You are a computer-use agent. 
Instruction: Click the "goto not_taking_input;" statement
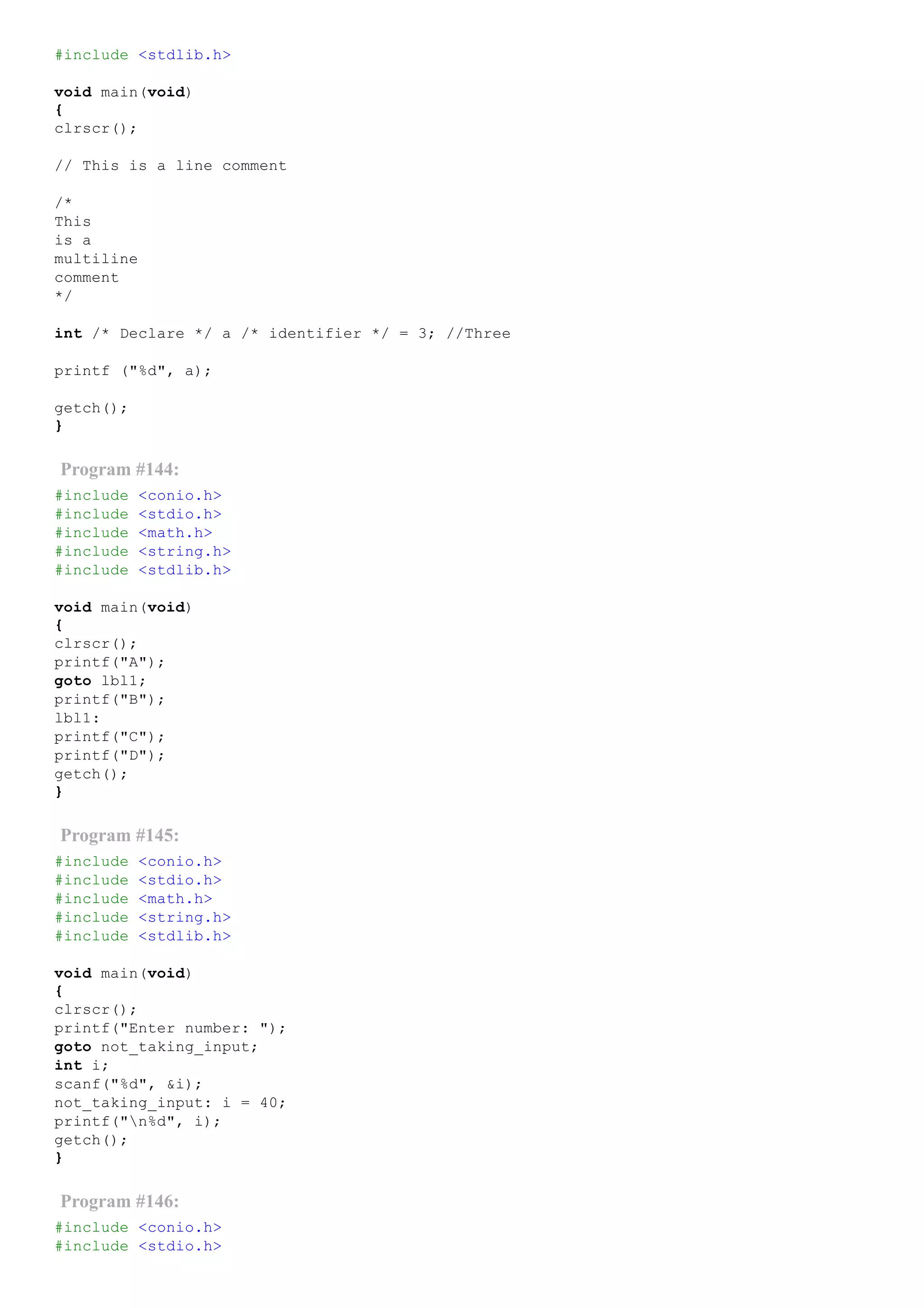click(156, 1047)
